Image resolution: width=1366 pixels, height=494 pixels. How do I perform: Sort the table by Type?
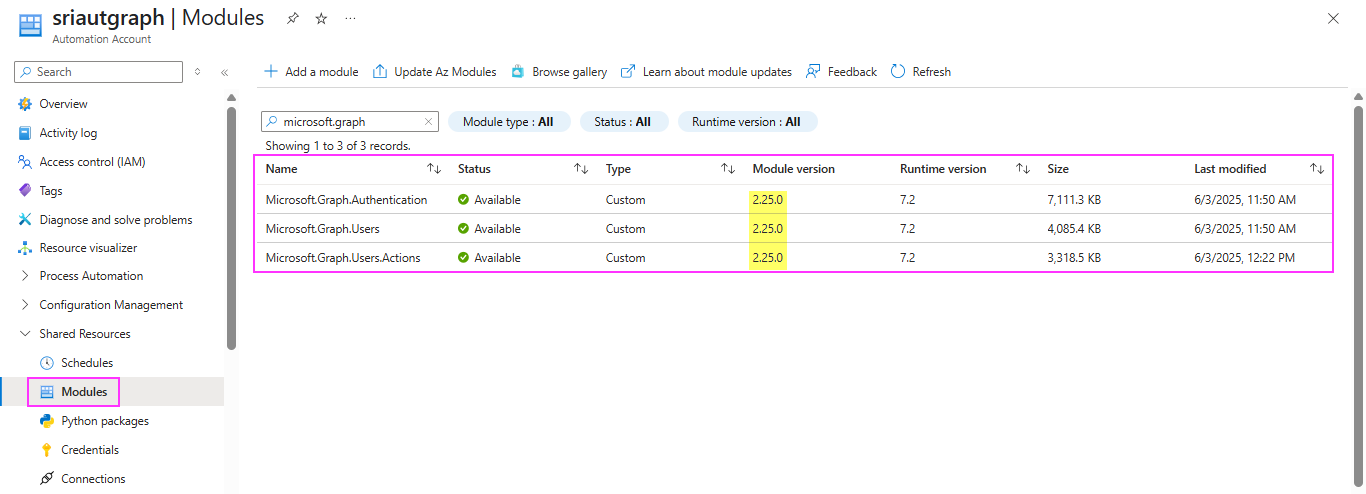pos(728,169)
